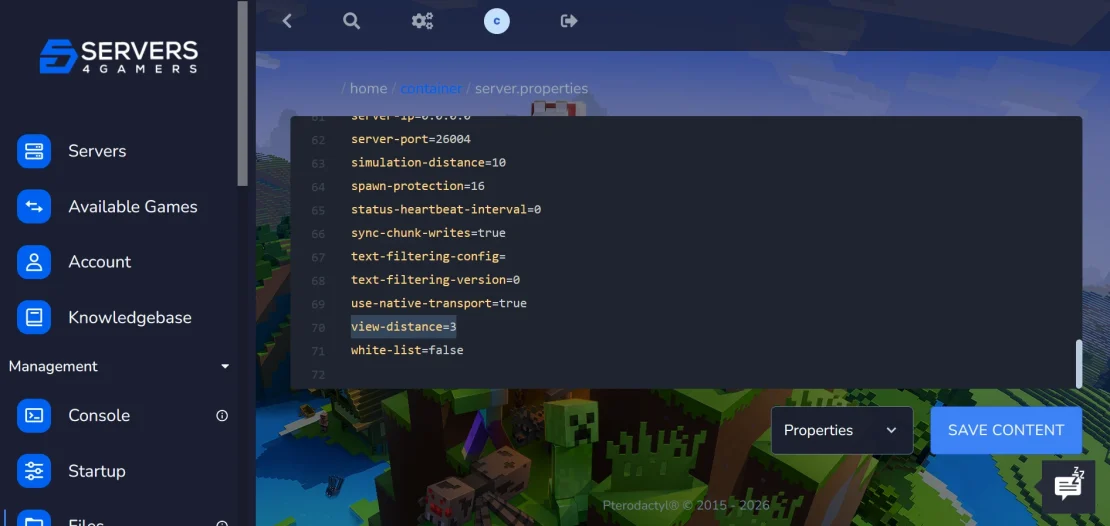Click the Available Games arrows icon

[x=34, y=207]
